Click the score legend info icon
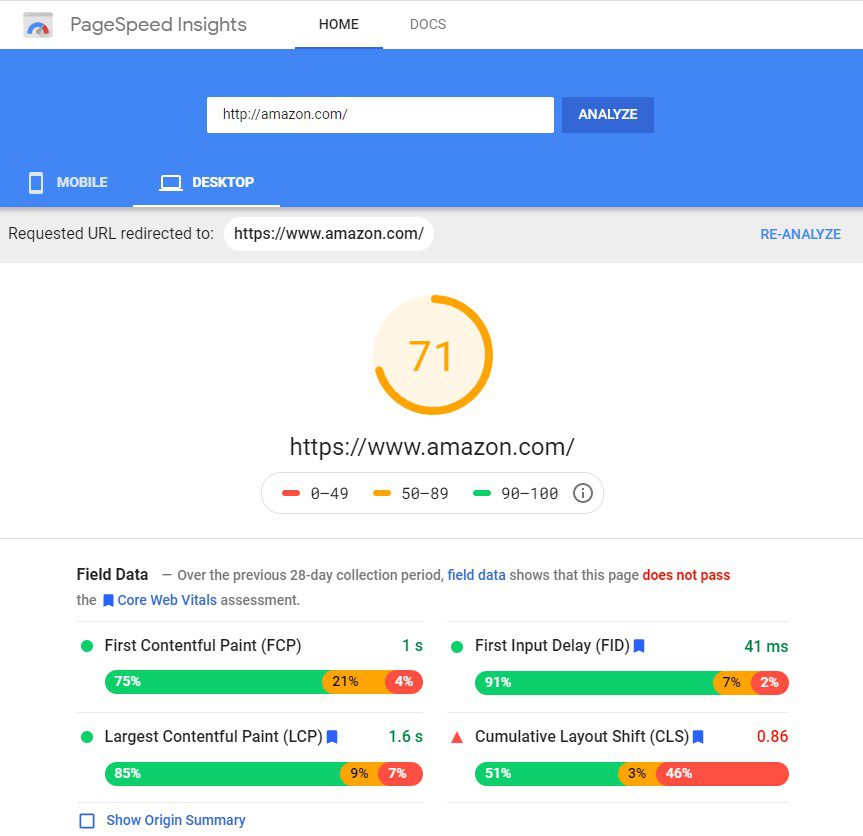The height and width of the screenshot is (836, 863). pyautogui.click(x=583, y=493)
